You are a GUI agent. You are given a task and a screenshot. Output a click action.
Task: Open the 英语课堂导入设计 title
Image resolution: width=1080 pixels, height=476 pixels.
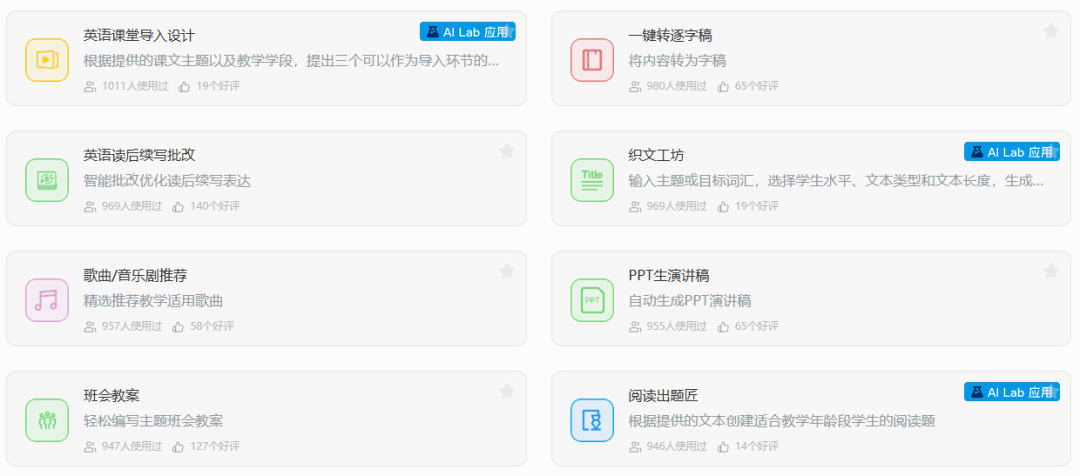point(139,35)
